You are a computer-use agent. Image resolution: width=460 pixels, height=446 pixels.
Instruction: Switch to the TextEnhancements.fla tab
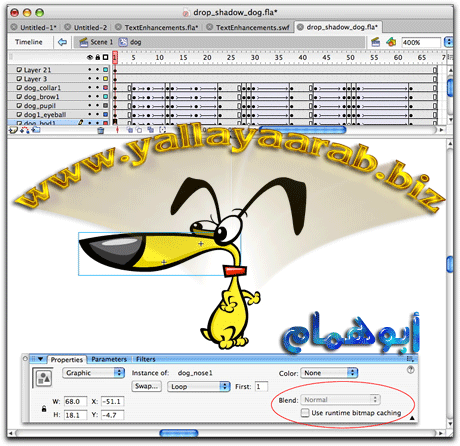[157, 27]
